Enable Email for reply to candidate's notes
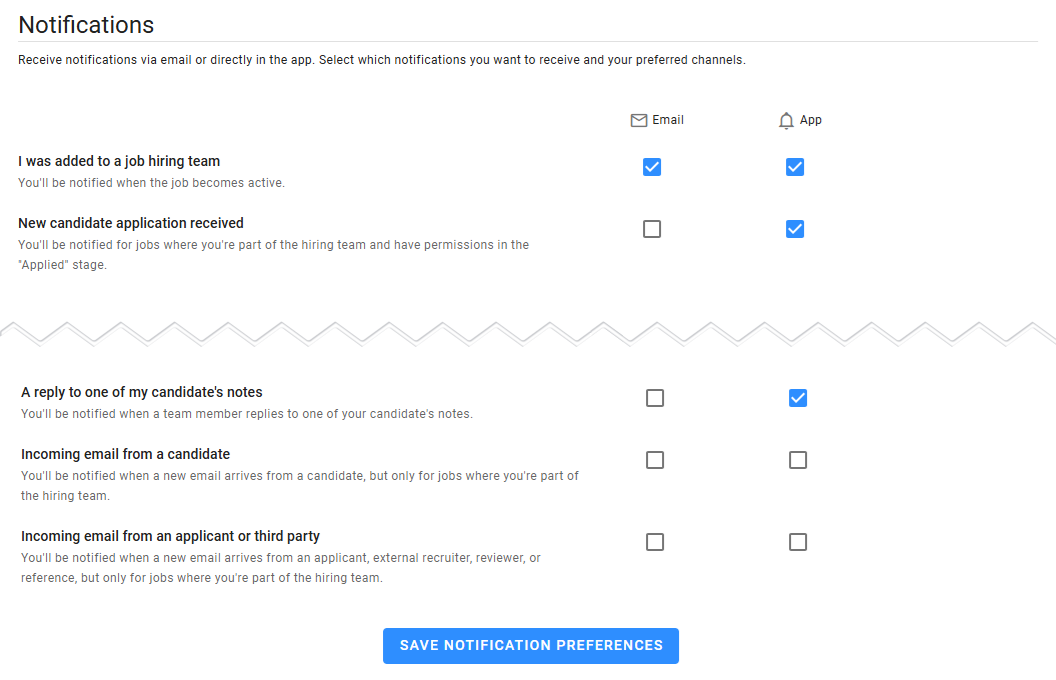The width and height of the screenshot is (1056, 680). point(655,398)
